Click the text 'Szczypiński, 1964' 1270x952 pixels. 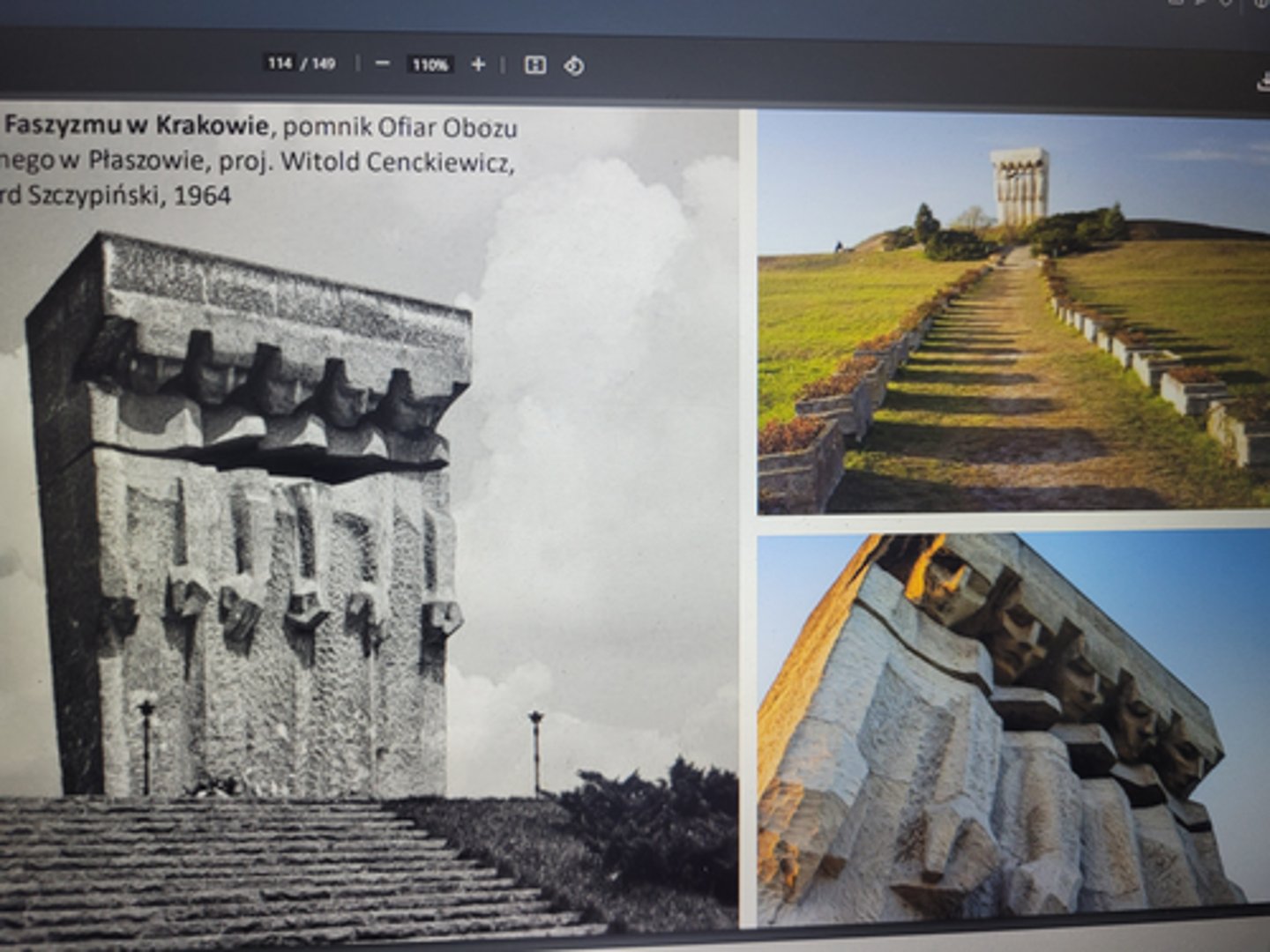click(130, 196)
